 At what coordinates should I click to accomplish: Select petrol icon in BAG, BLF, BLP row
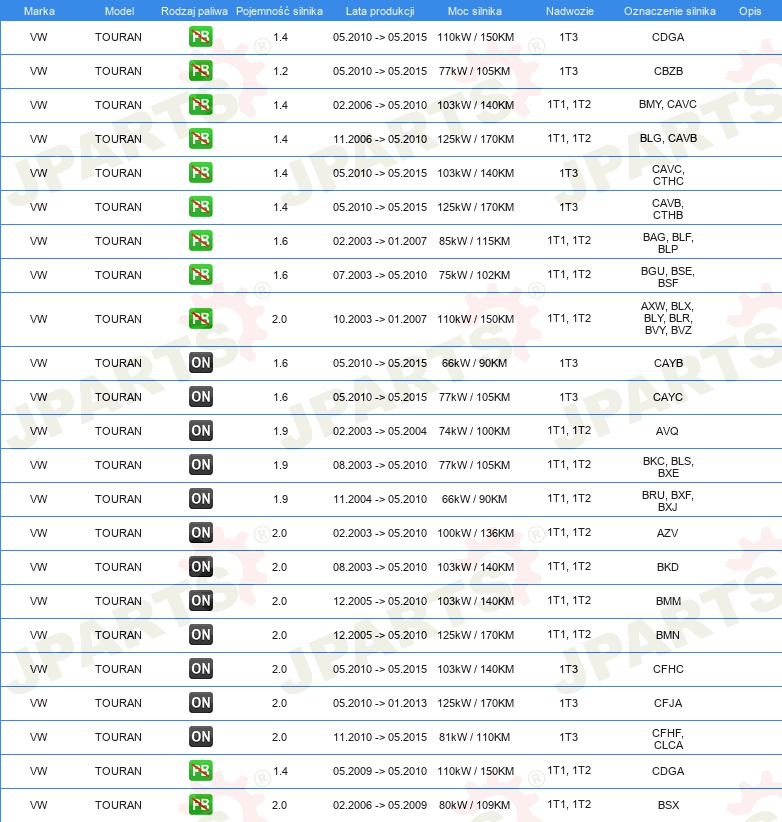click(201, 241)
